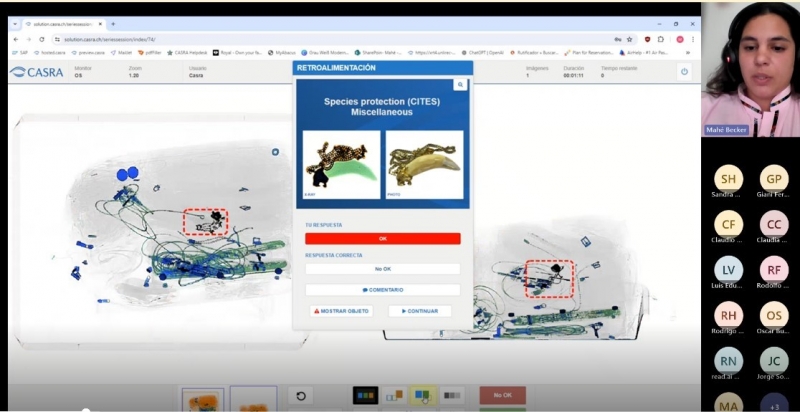Go back with the browser back arrow
800x412 pixels.
point(15,39)
